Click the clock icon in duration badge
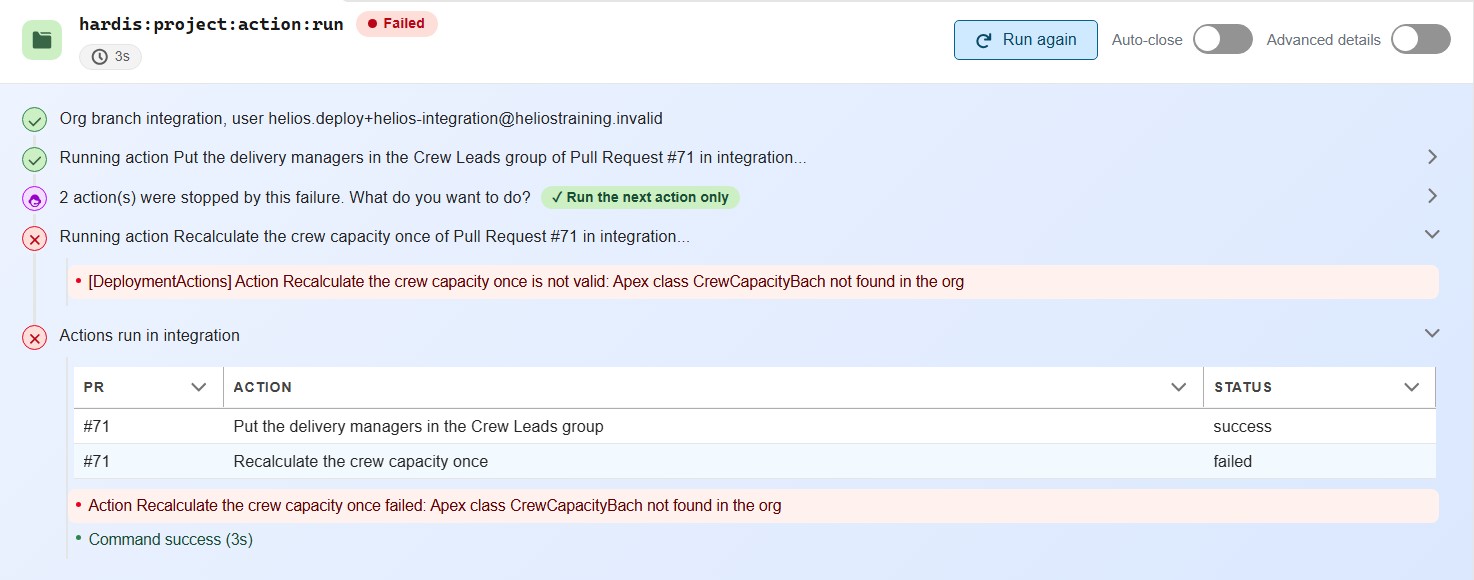 click(99, 57)
